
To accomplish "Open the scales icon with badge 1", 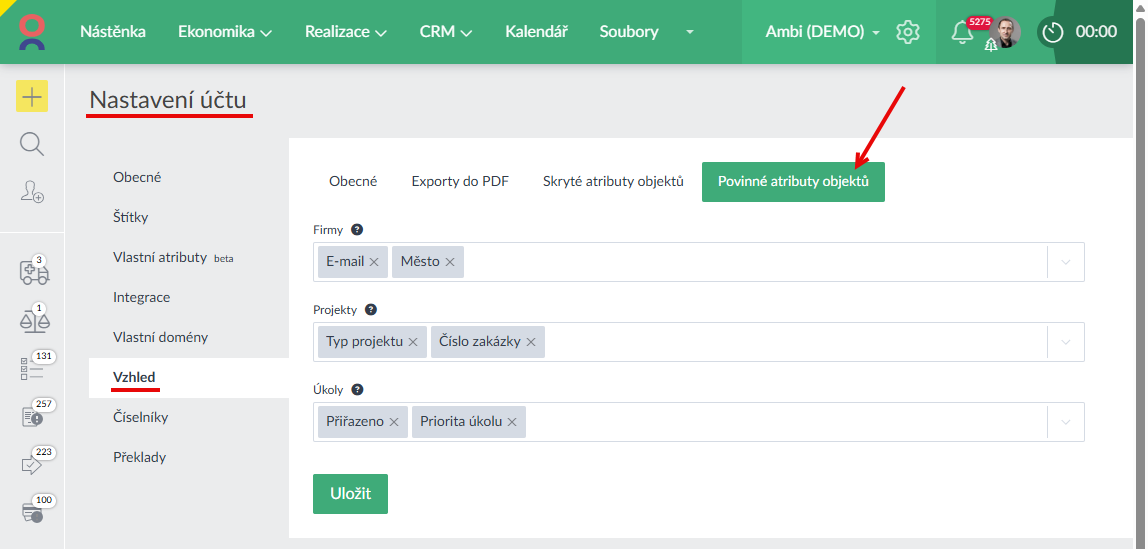I will click(x=34, y=320).
